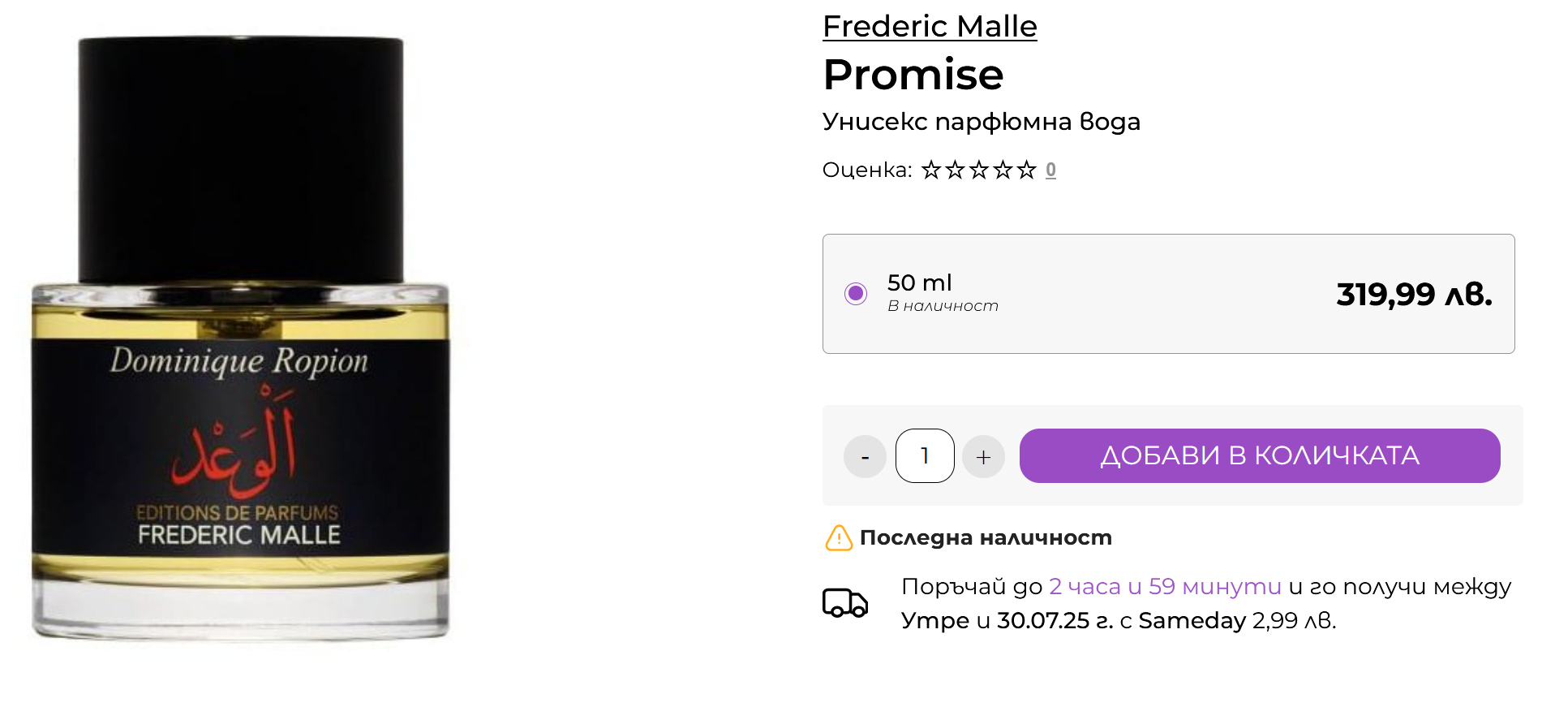Click the perfume bottle product image
The width and height of the screenshot is (1568, 720).
point(240,339)
